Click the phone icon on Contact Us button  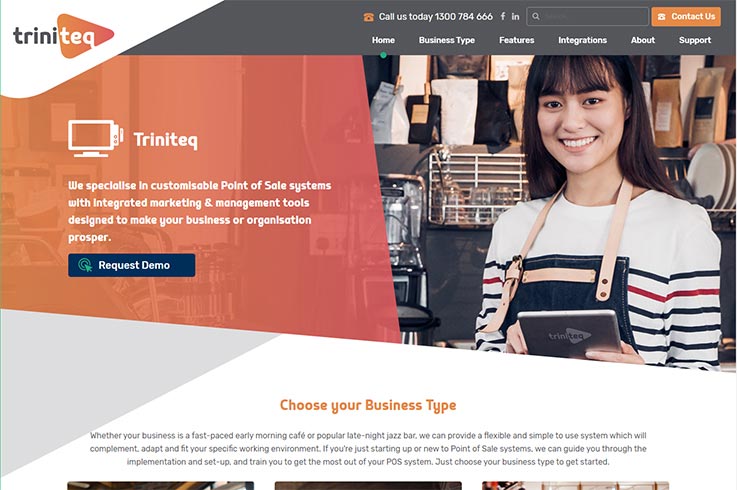pyautogui.click(x=662, y=17)
